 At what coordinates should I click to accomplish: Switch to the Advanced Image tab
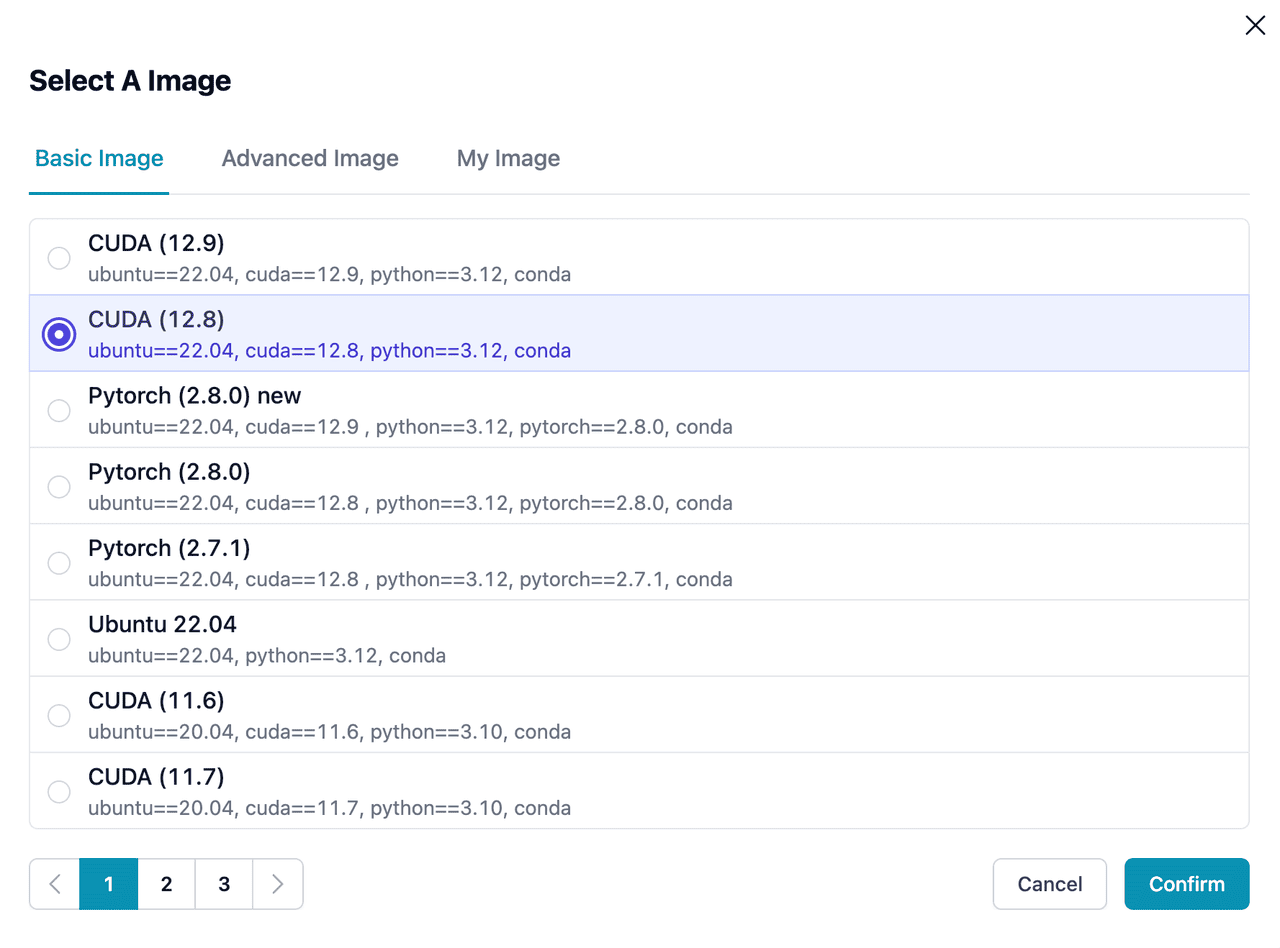(x=310, y=158)
